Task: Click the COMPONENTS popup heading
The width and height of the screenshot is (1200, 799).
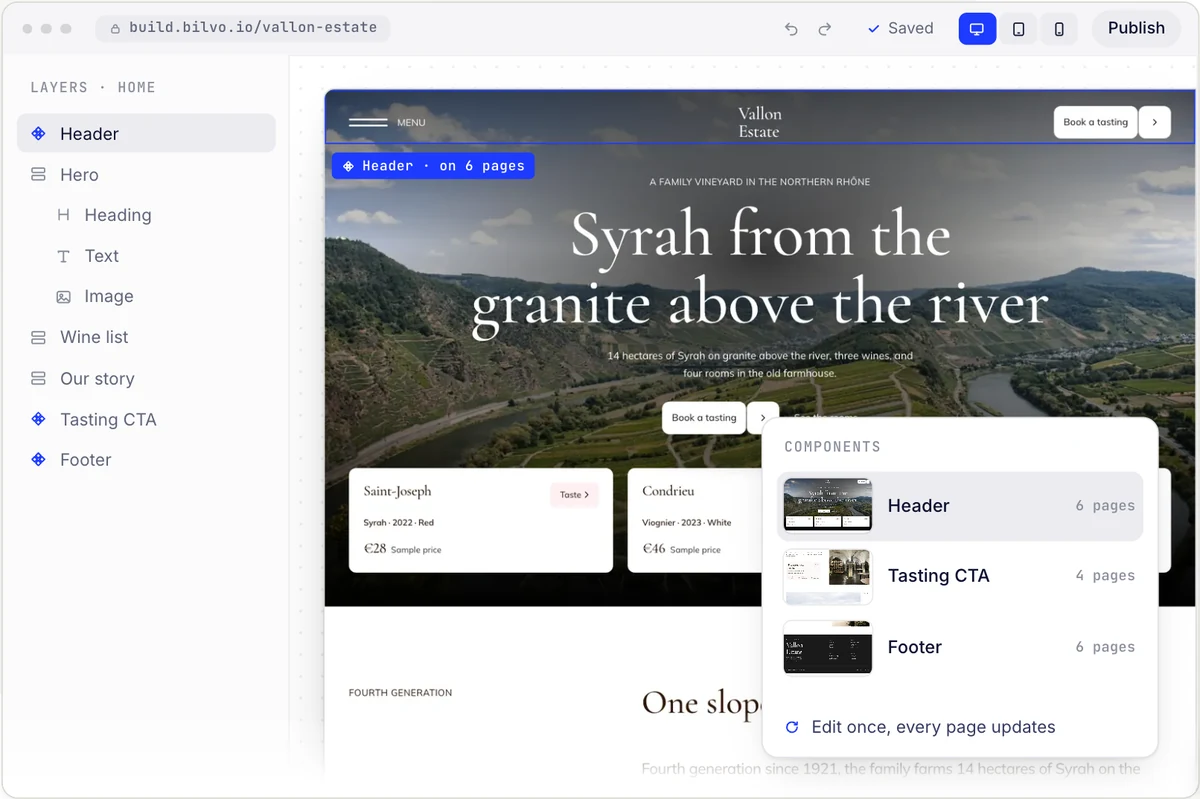Action: (x=832, y=447)
